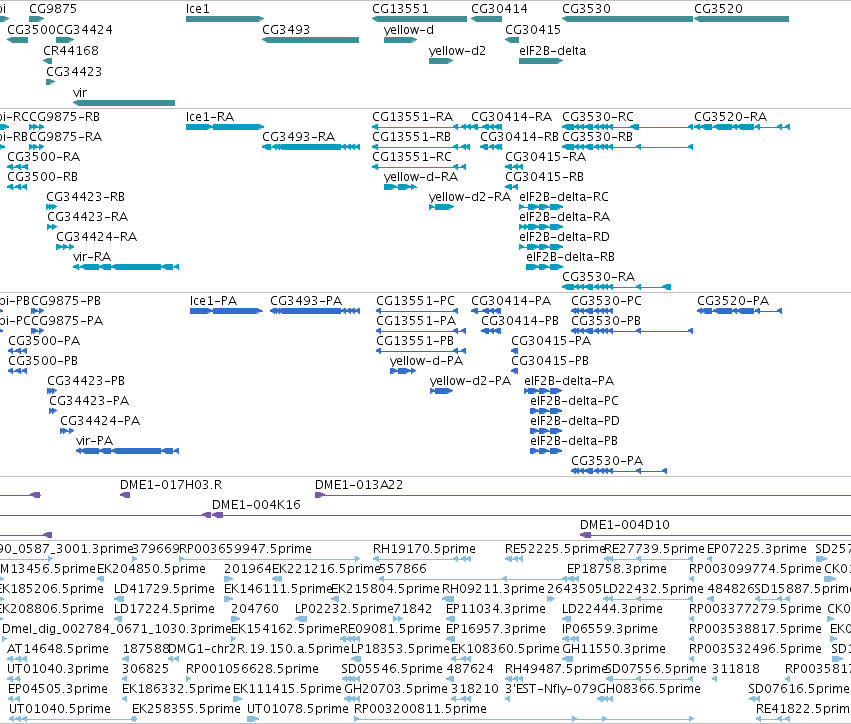Screen dimensions: 851x724
Task: Click the CG3530 gene bar
Action: 627,19
